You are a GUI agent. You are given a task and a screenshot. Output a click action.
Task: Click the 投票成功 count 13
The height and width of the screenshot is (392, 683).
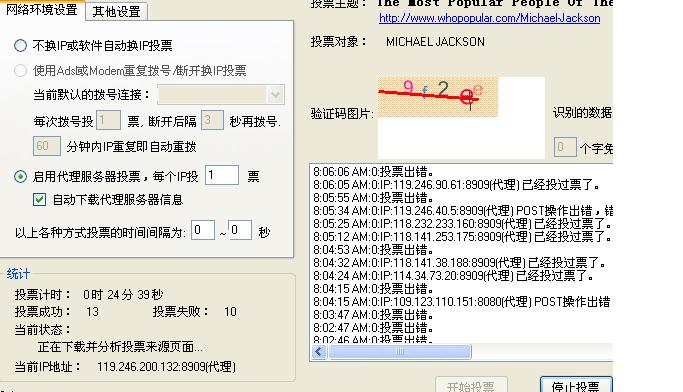click(92, 312)
